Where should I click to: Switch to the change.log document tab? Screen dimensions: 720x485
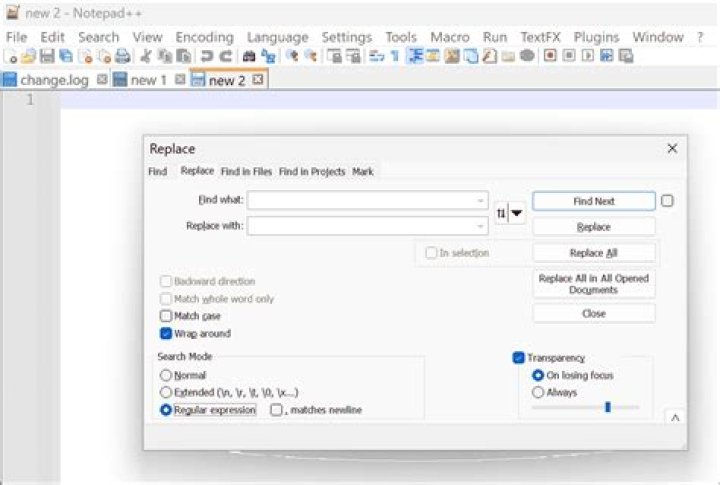pyautogui.click(x=54, y=80)
